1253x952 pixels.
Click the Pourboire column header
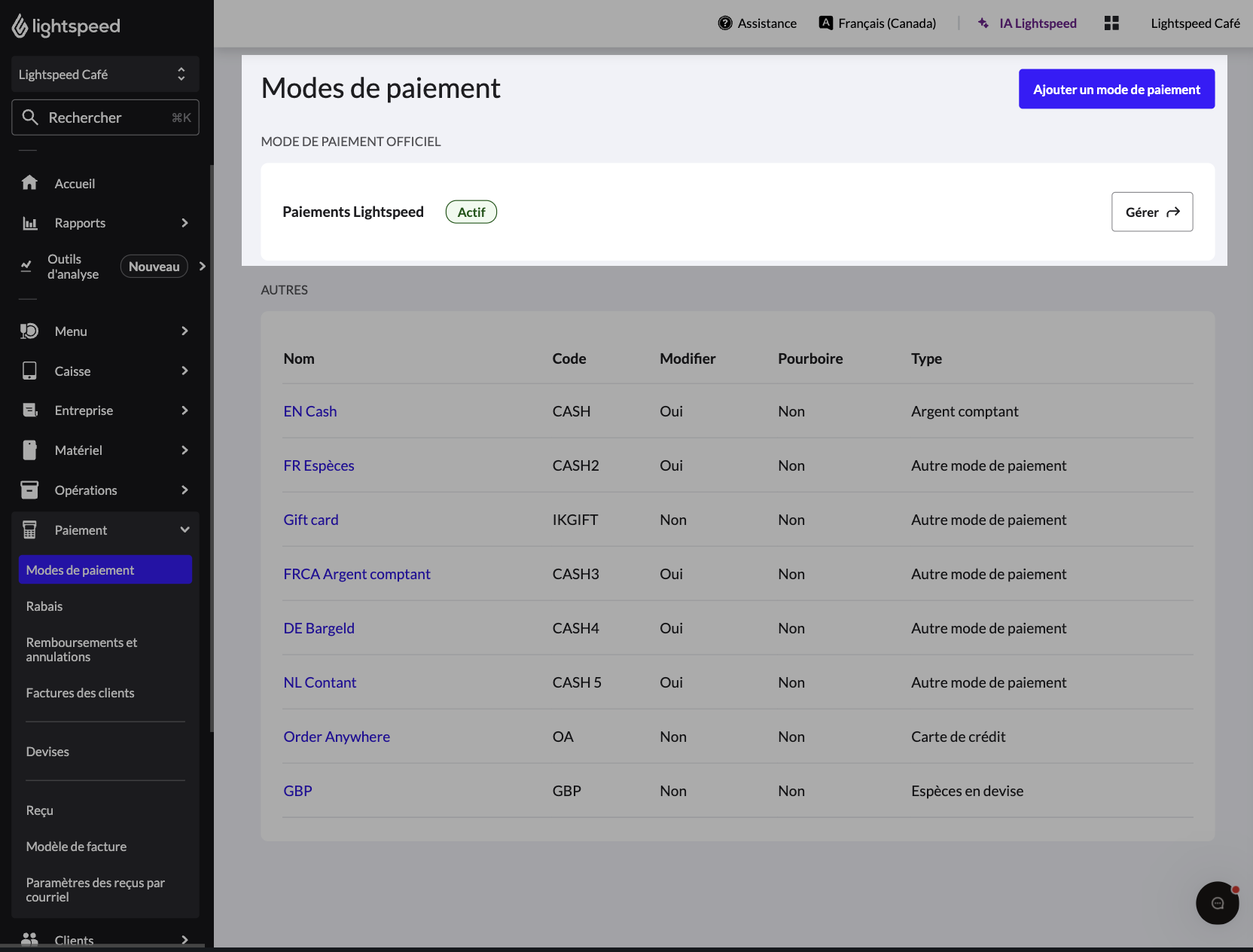810,359
